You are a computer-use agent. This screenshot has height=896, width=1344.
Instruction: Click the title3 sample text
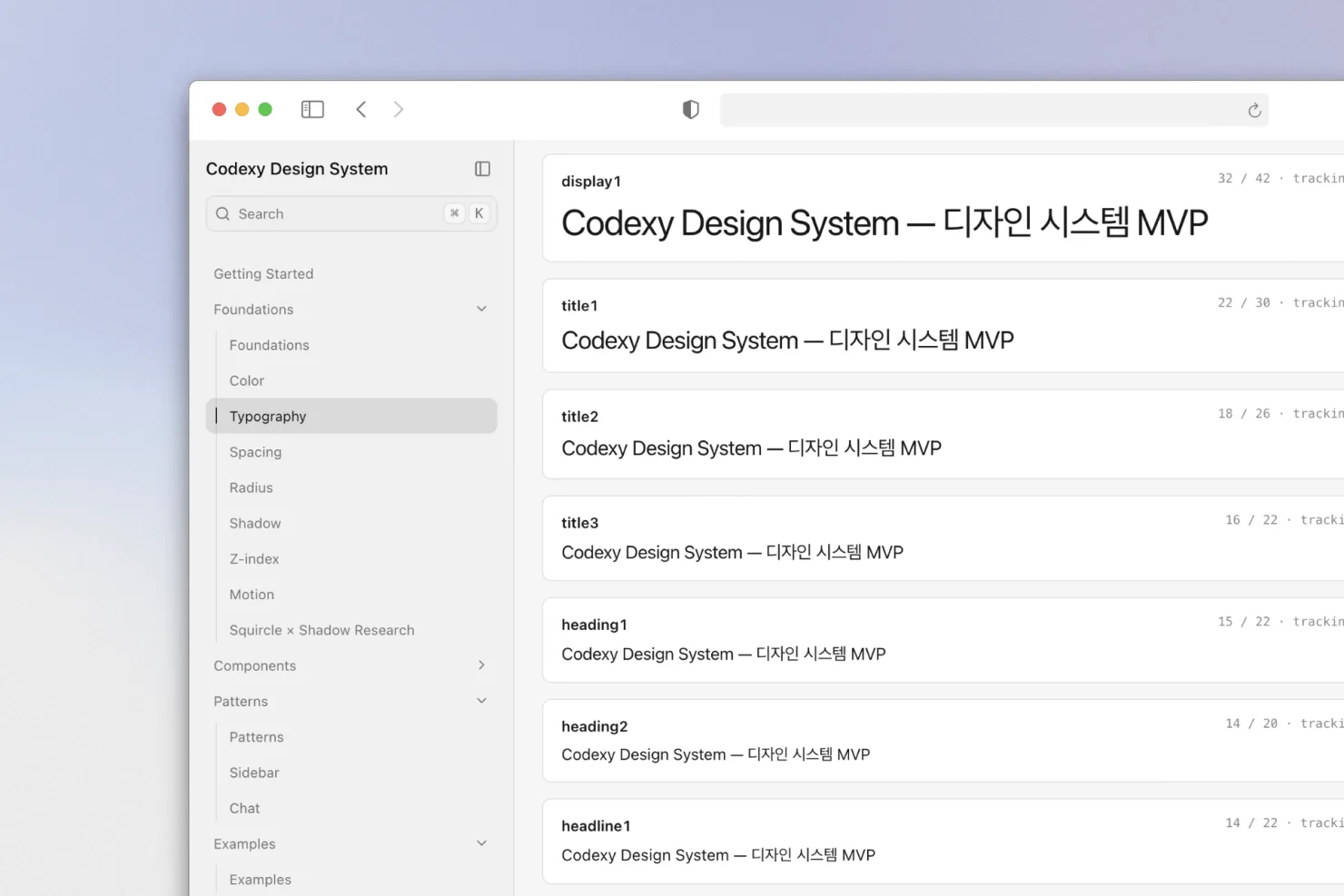coord(732,553)
